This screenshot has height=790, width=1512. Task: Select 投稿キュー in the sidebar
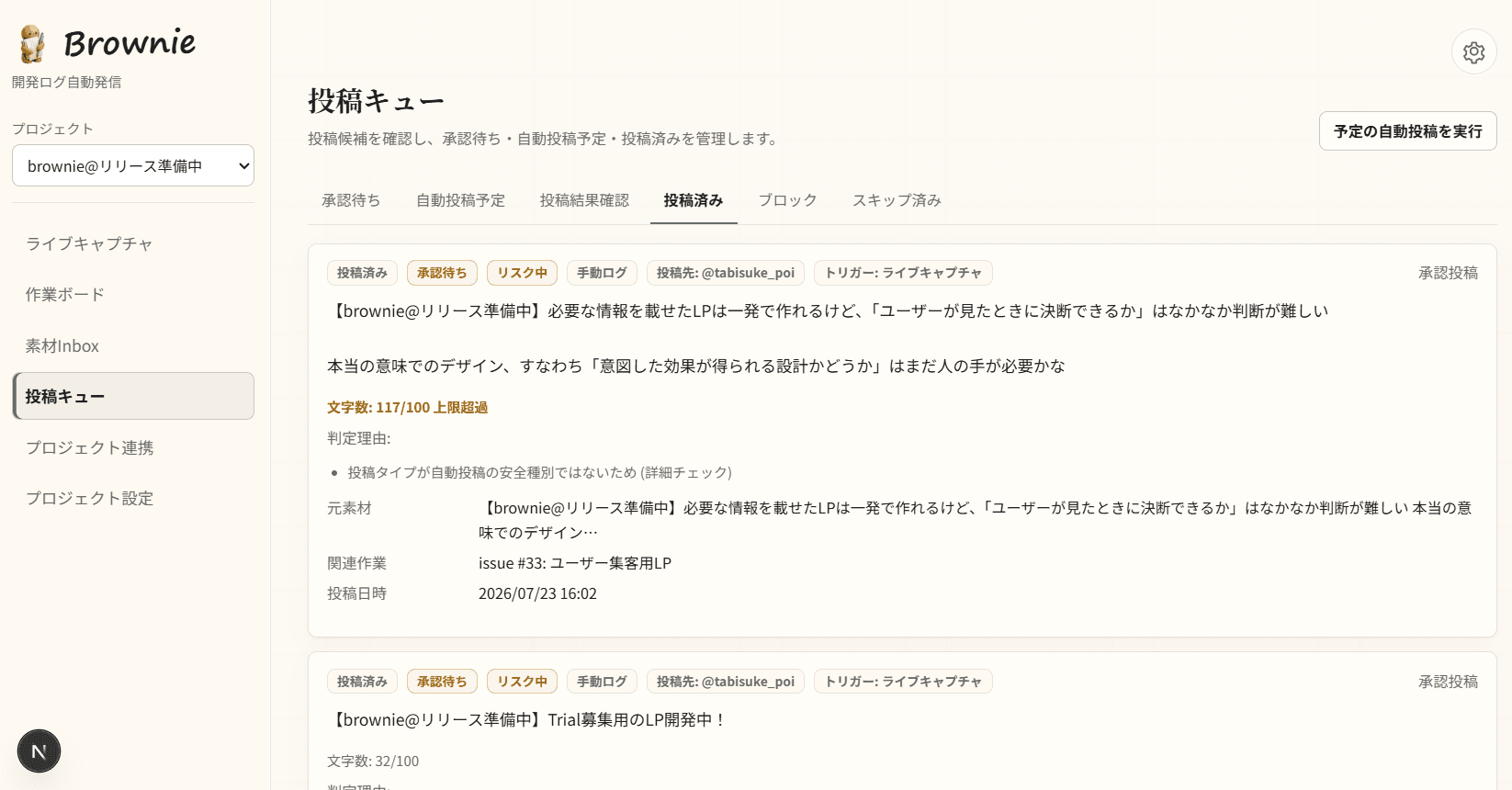pyautogui.click(x=133, y=396)
